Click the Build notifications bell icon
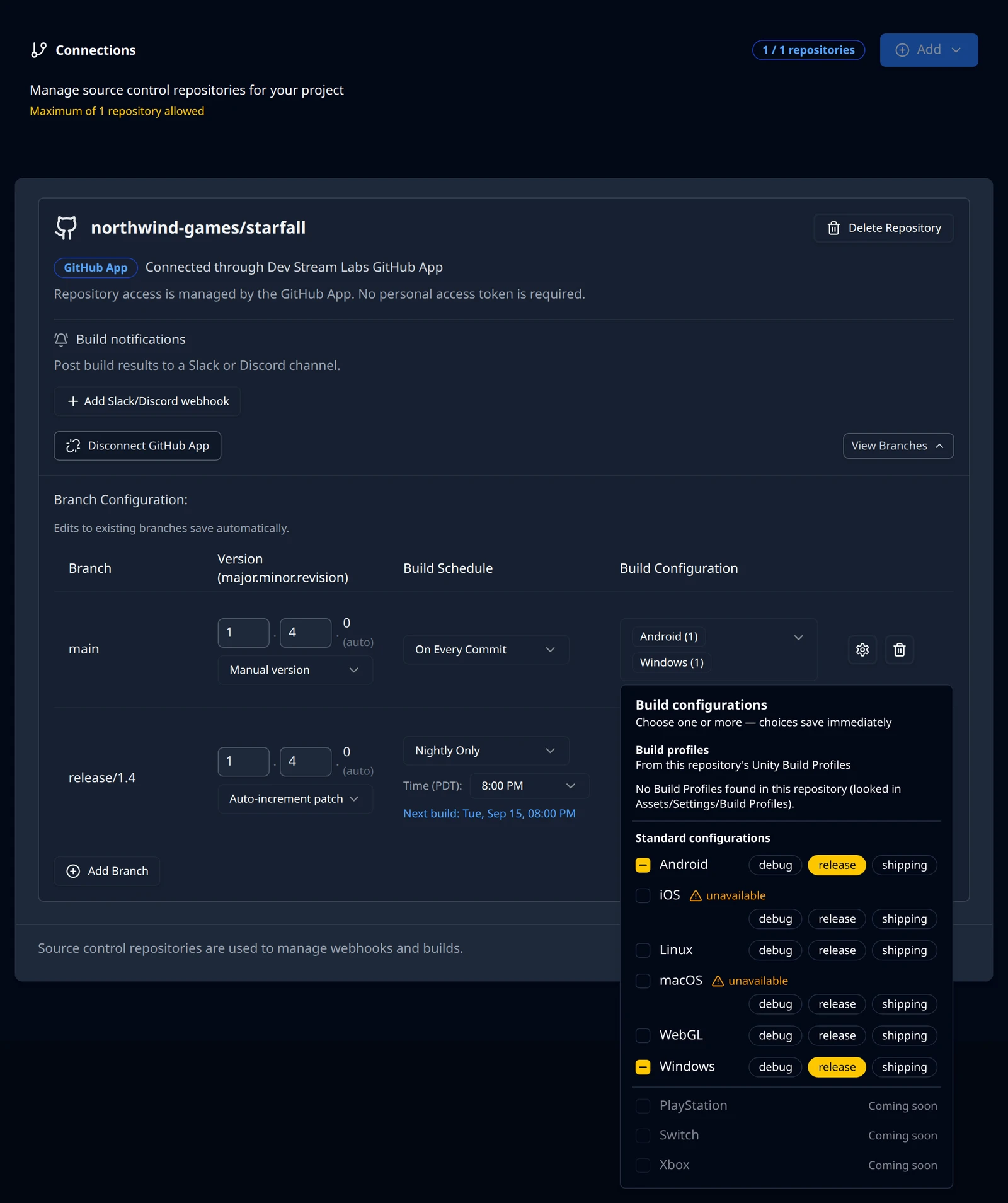Screen dimensions: 1008x1203 61,340
